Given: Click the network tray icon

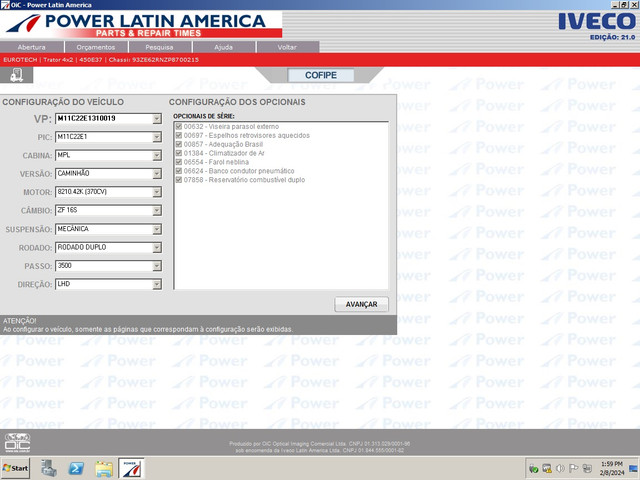Looking at the screenshot, I should 587,468.
